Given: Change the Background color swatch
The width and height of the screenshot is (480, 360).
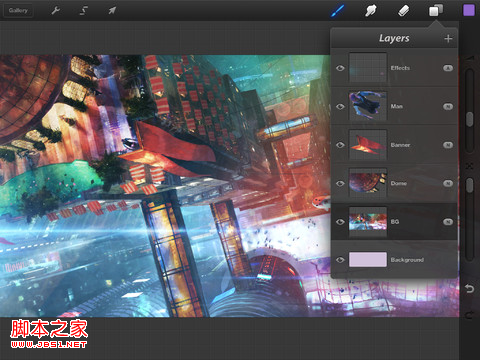Looking at the screenshot, I should 368,259.
